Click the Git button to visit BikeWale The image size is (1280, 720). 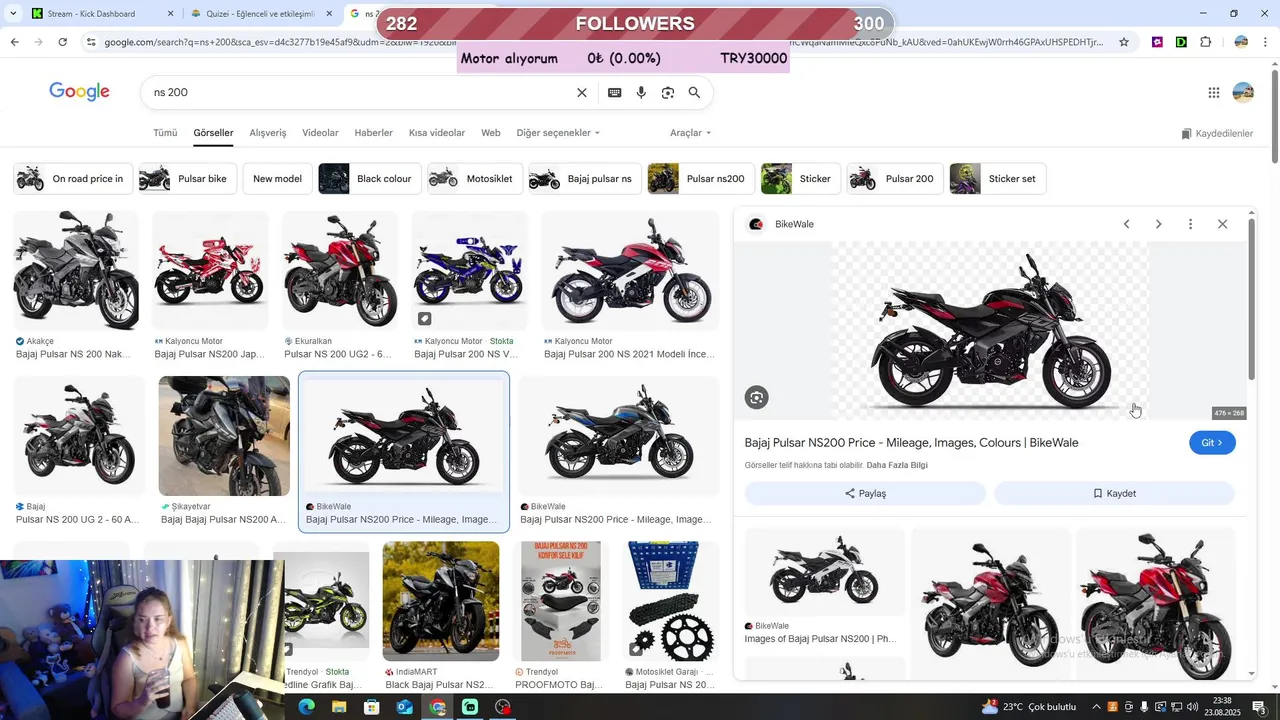[x=1212, y=443]
